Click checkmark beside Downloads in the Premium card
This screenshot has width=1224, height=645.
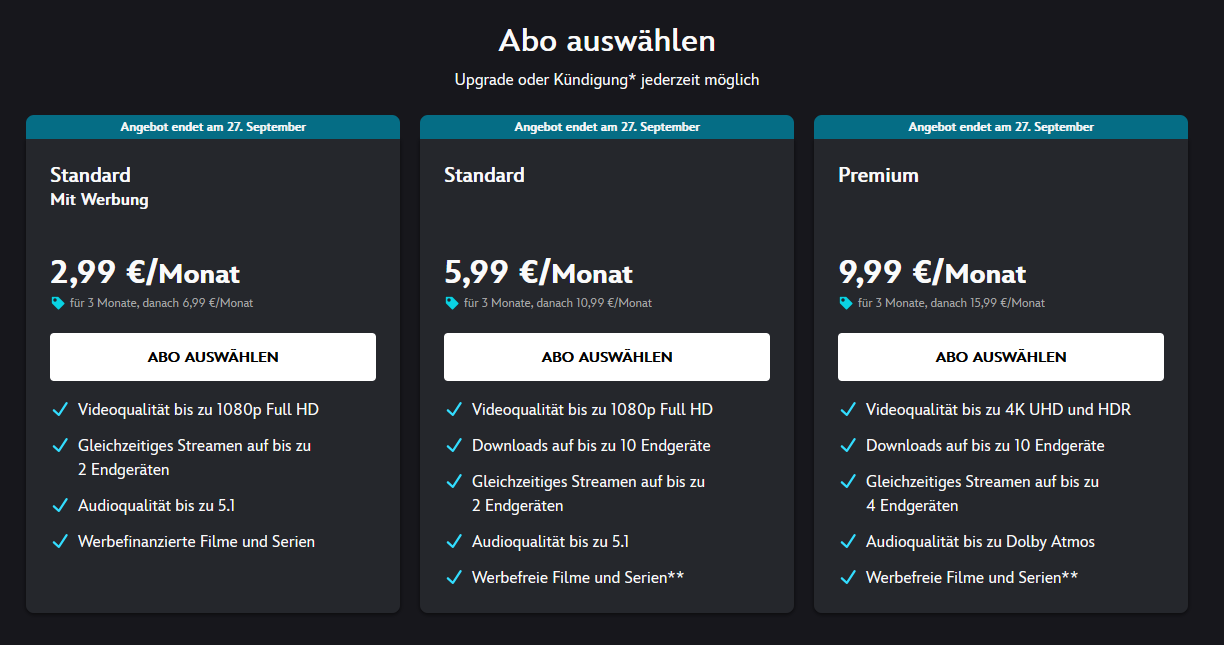point(847,446)
